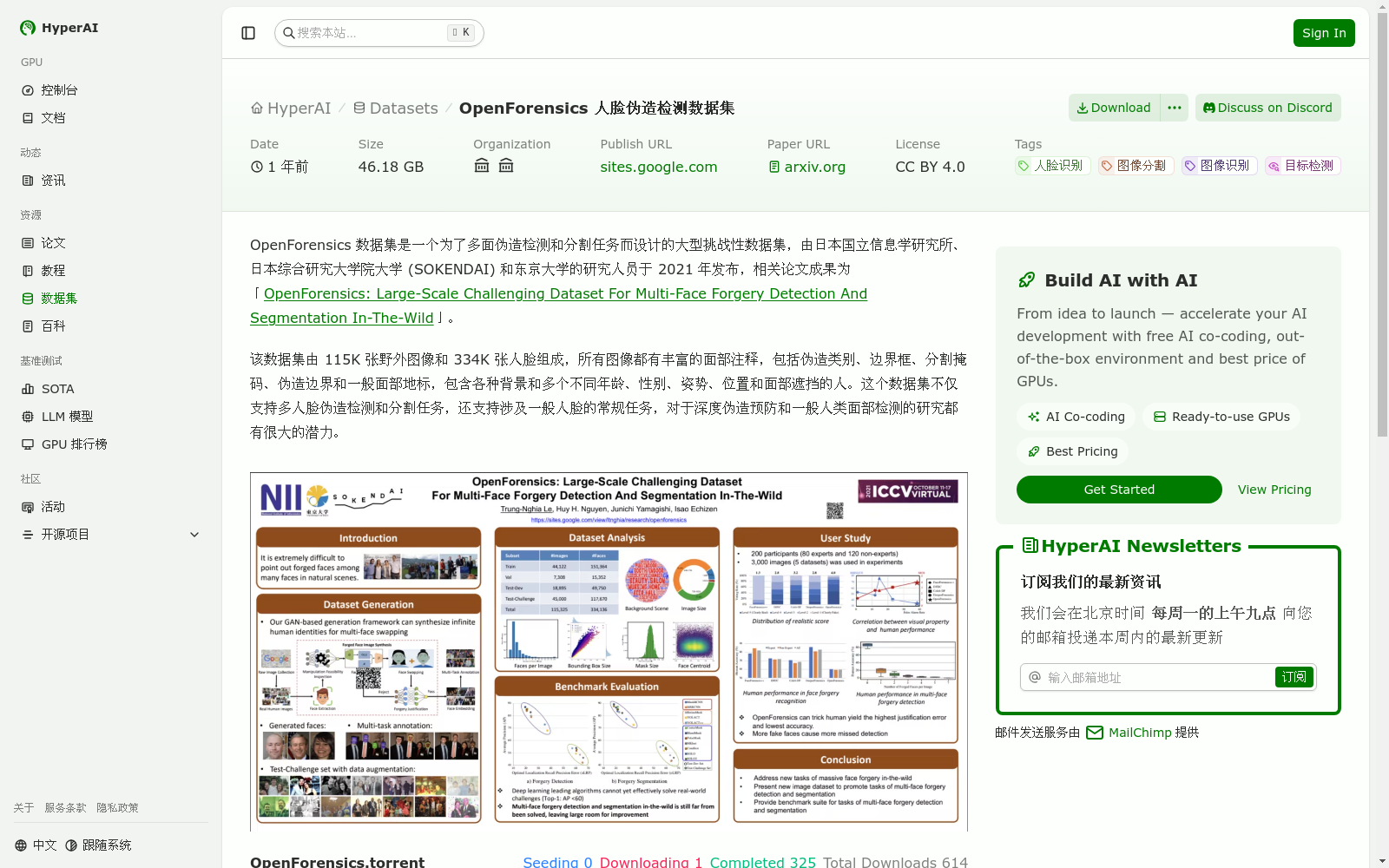The width and height of the screenshot is (1389, 868).
Task: Open the sites.google.com publish URL
Action: 659,167
